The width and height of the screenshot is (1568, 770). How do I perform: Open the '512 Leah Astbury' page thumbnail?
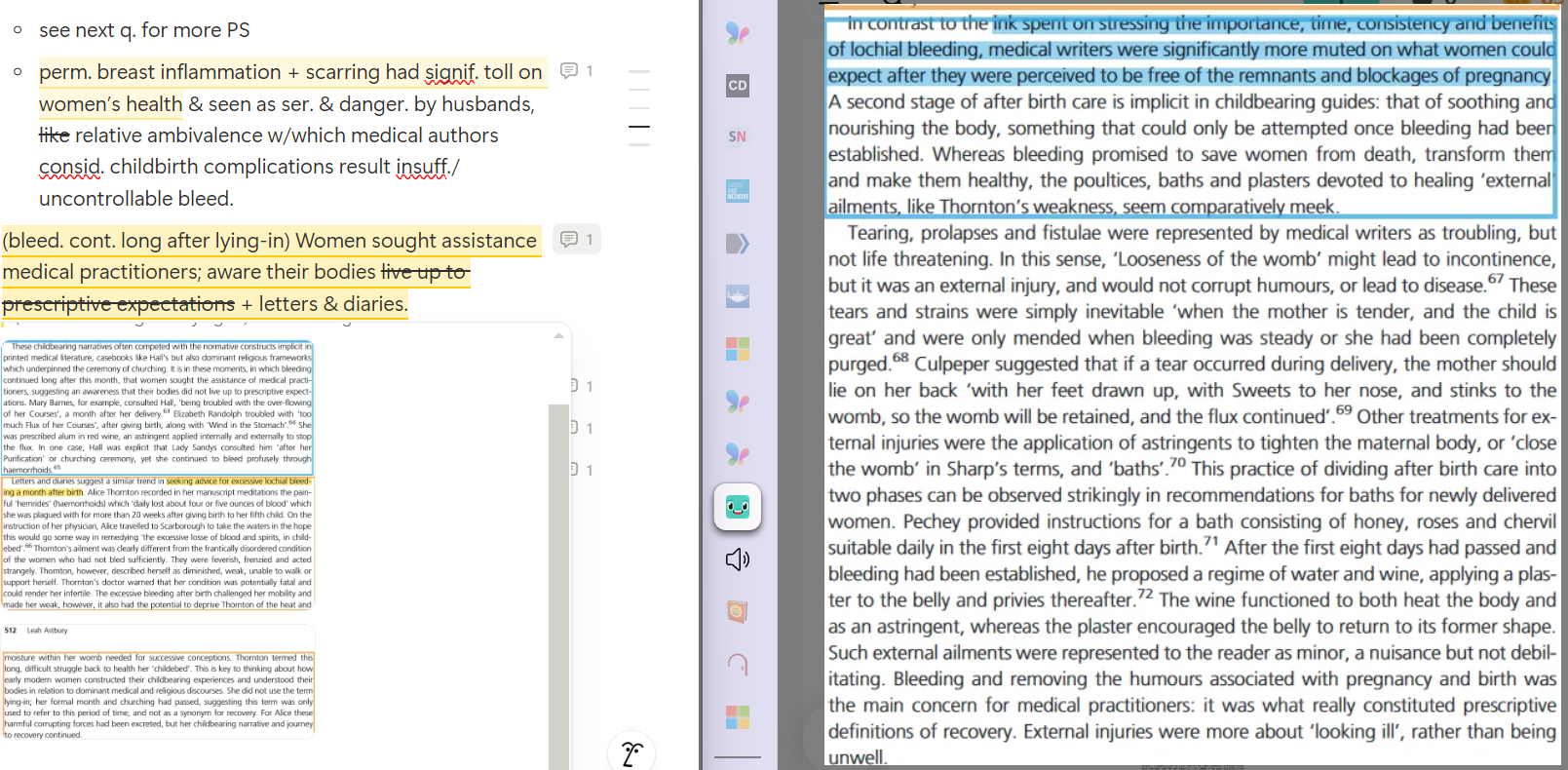(158, 682)
